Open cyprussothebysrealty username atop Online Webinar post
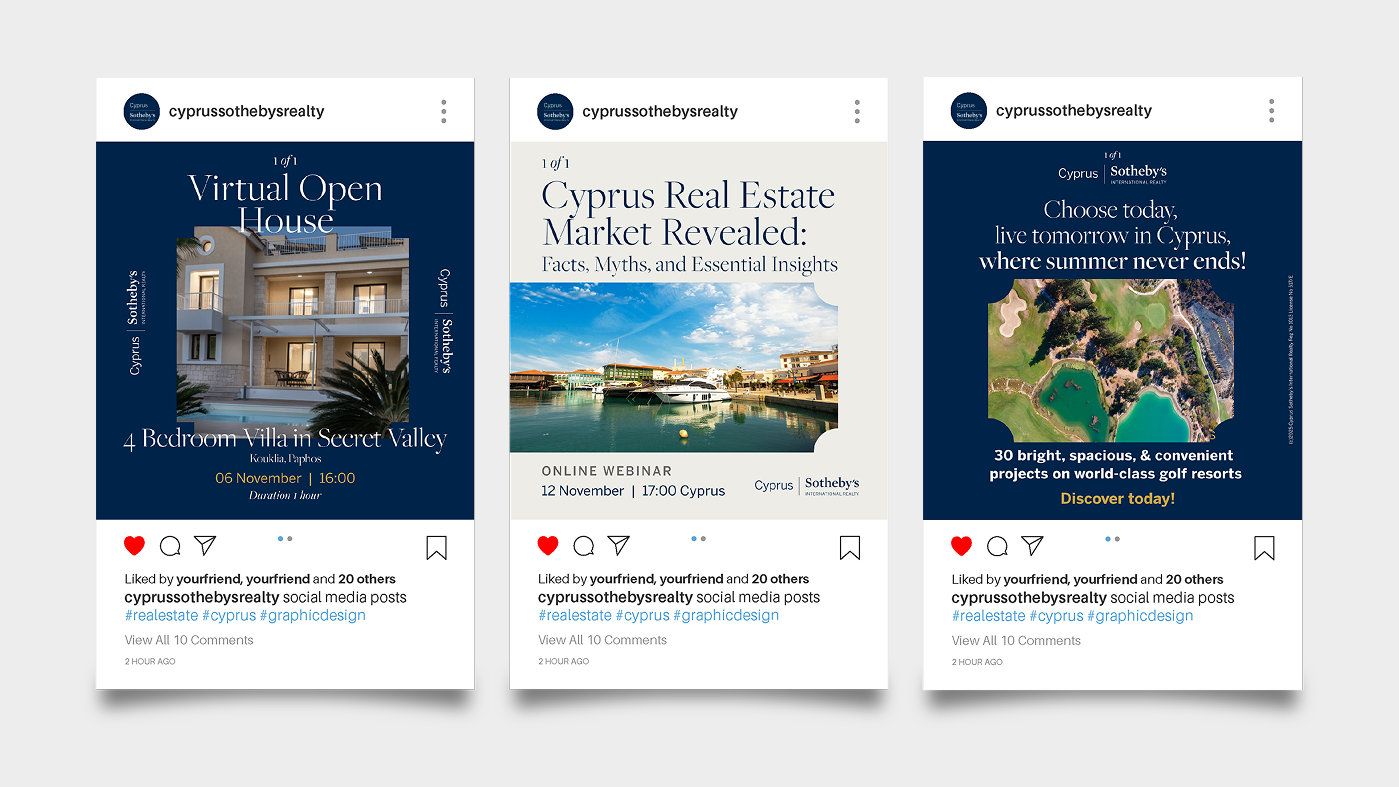The width and height of the screenshot is (1399, 787). click(x=660, y=111)
